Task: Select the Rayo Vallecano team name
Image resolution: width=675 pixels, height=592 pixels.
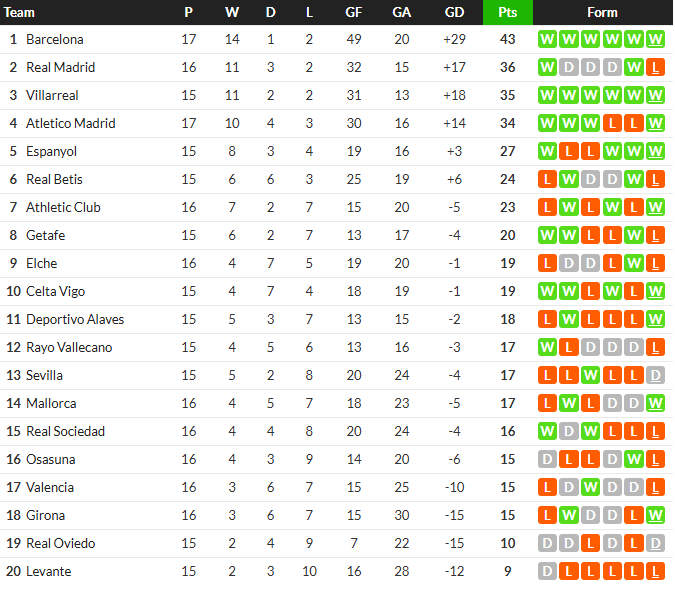Action: [x=69, y=347]
